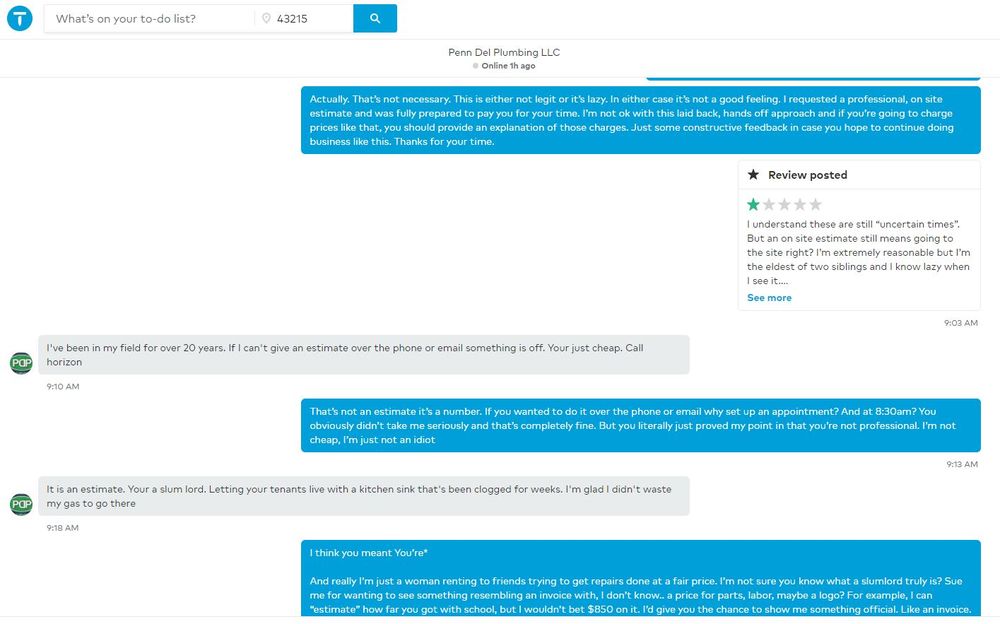Focus the to-do list search field

[148, 19]
